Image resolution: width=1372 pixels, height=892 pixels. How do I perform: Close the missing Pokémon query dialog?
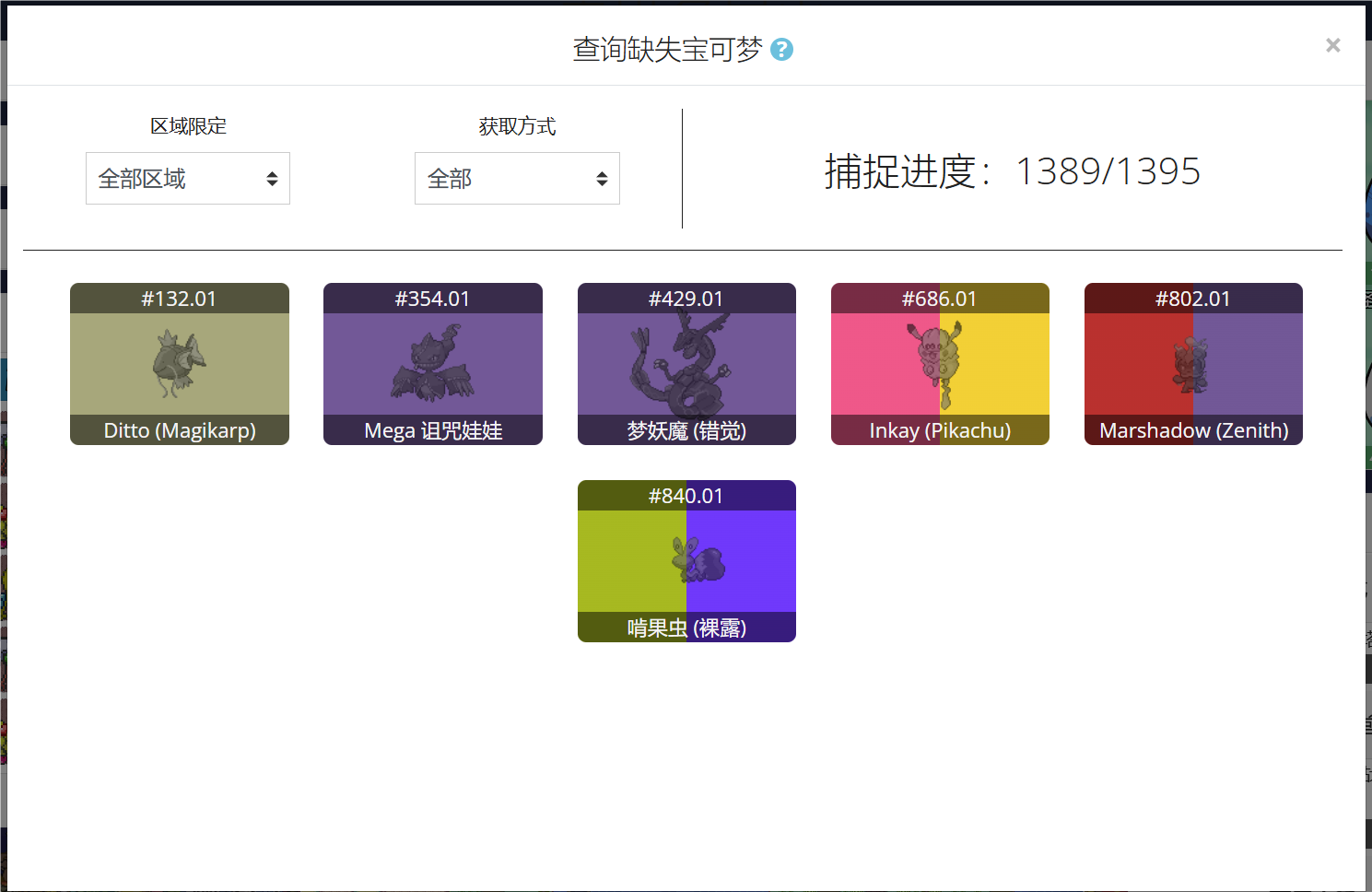click(1332, 45)
